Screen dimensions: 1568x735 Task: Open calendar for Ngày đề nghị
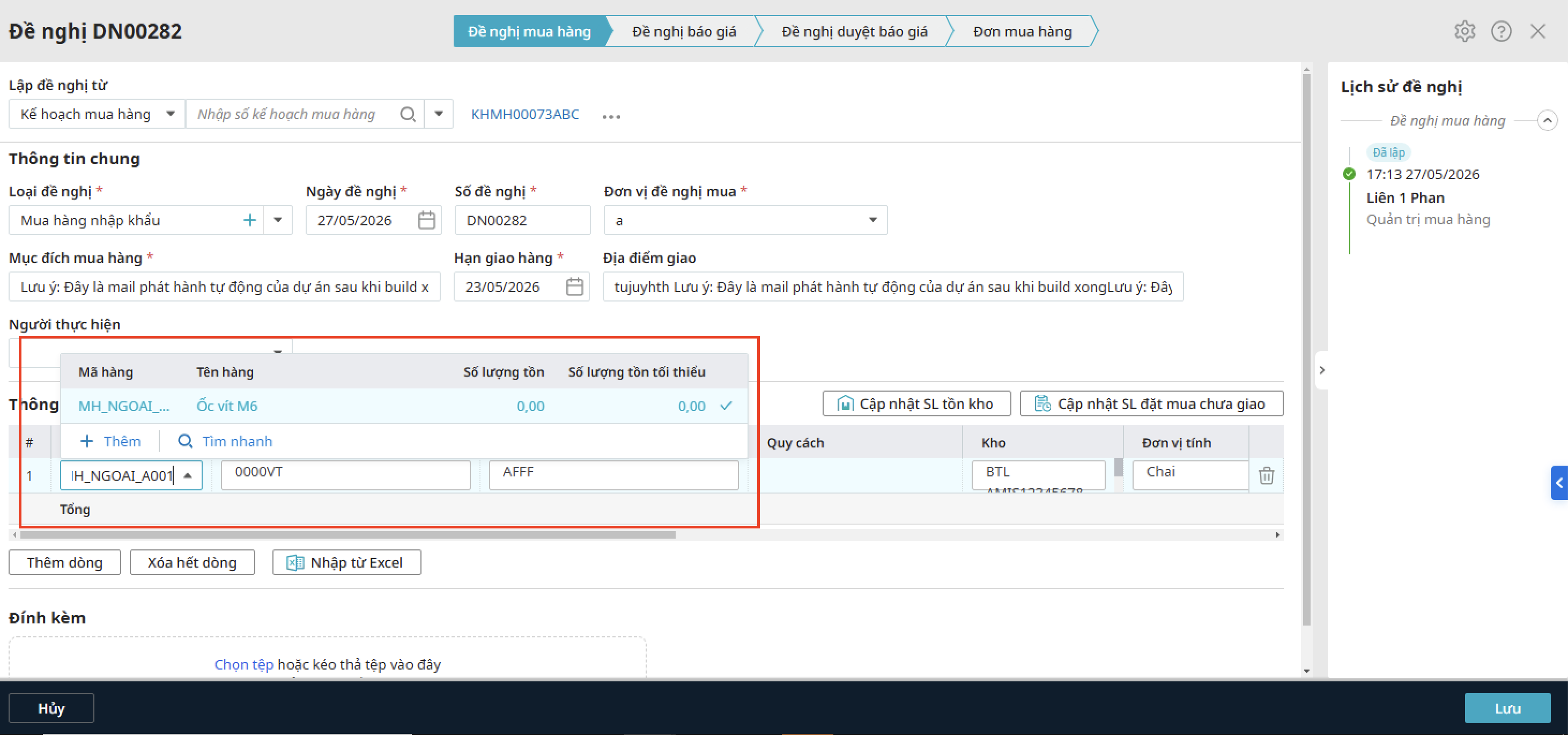coord(427,220)
